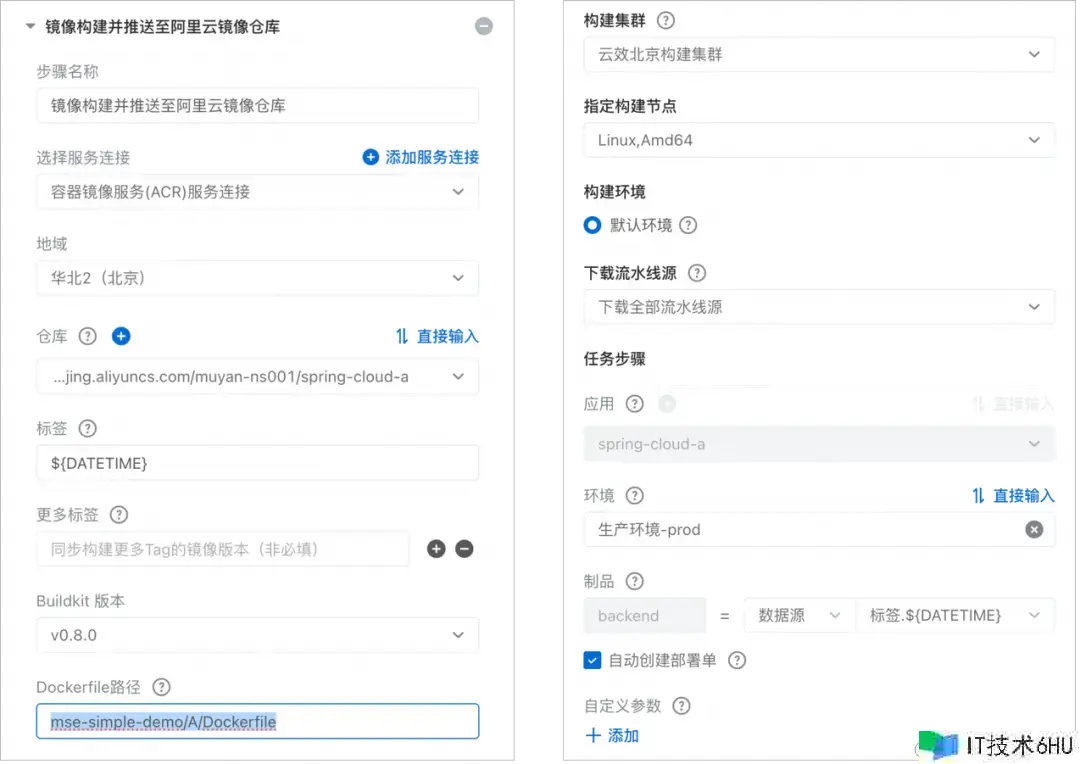Viewport: 1080px width, 764px height.
Task: Select the 默认环境 radio button
Action: 592,225
